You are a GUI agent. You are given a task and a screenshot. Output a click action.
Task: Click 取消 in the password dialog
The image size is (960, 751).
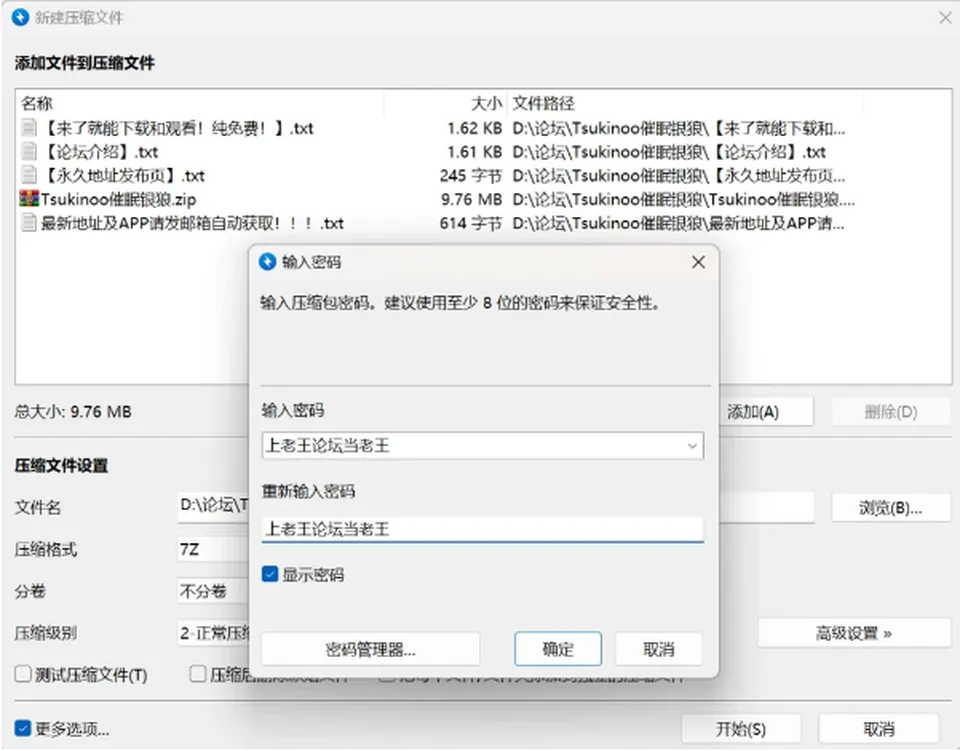pos(659,649)
